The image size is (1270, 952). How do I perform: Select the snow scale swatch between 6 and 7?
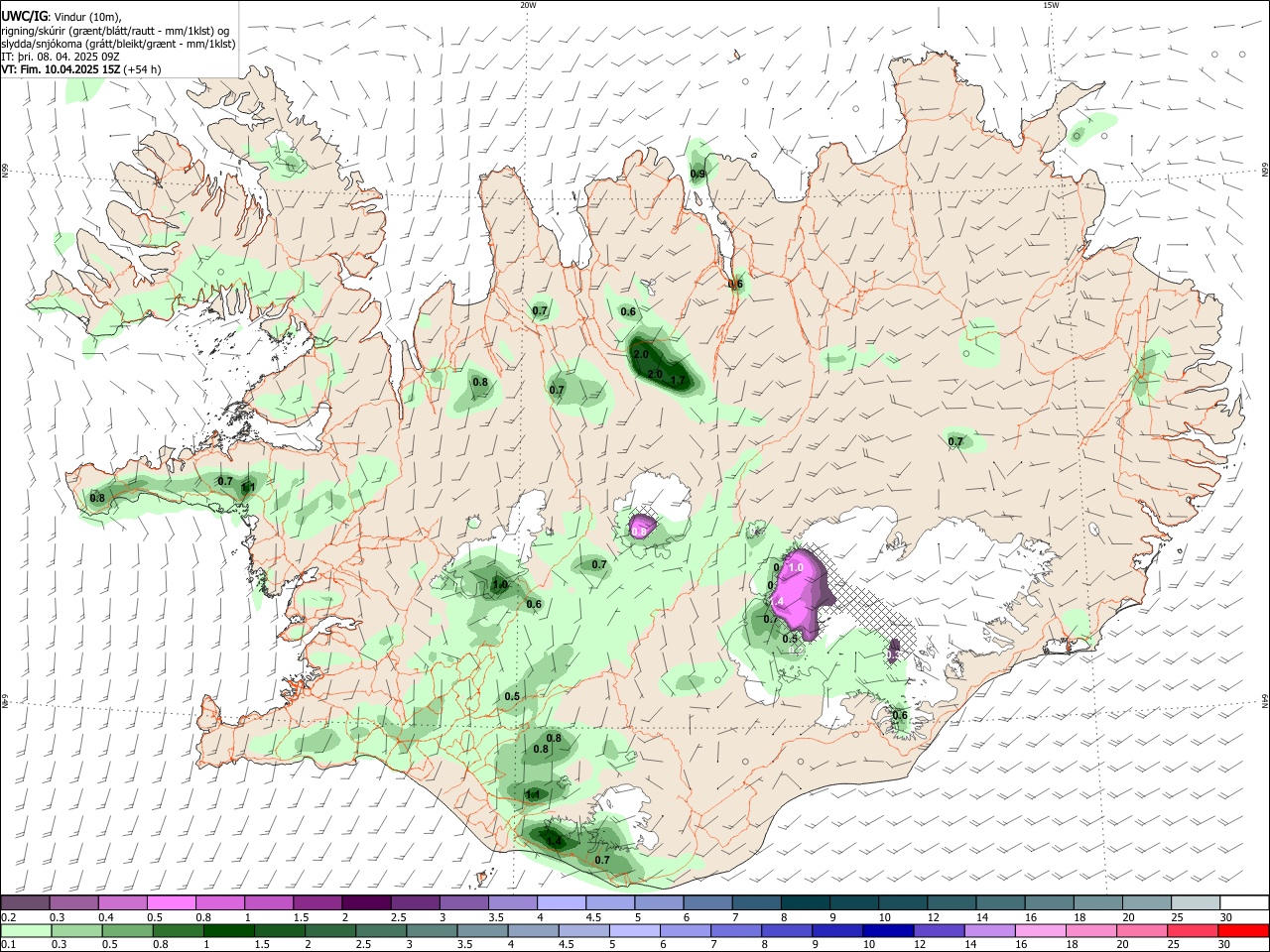(706, 903)
